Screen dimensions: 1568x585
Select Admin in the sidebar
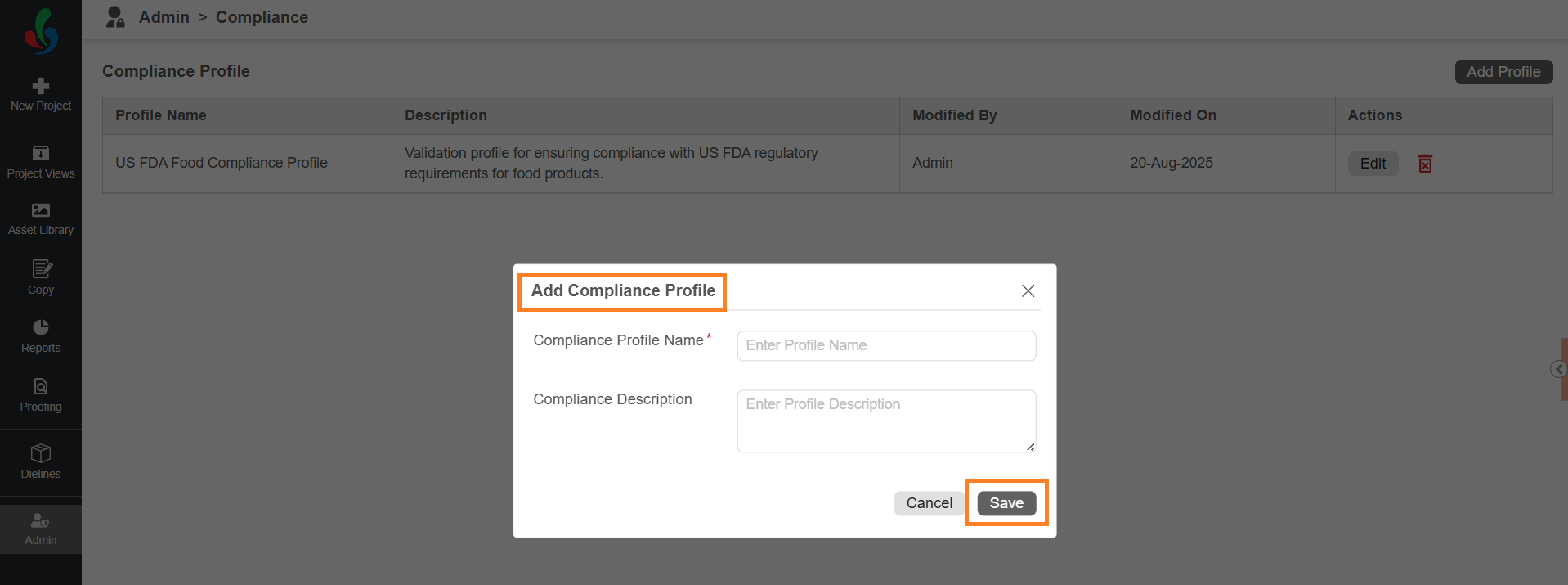click(41, 529)
